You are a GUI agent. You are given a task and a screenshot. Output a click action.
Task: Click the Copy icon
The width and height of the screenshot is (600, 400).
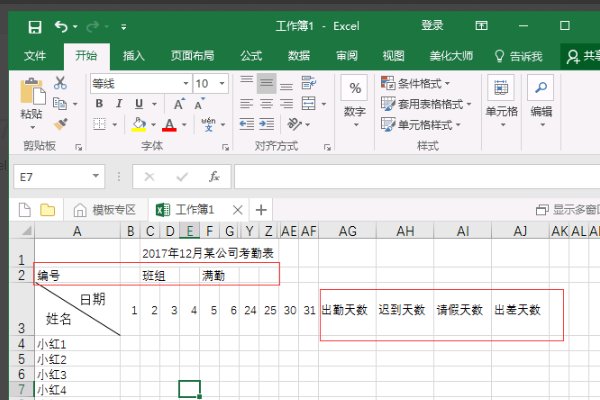pos(60,103)
